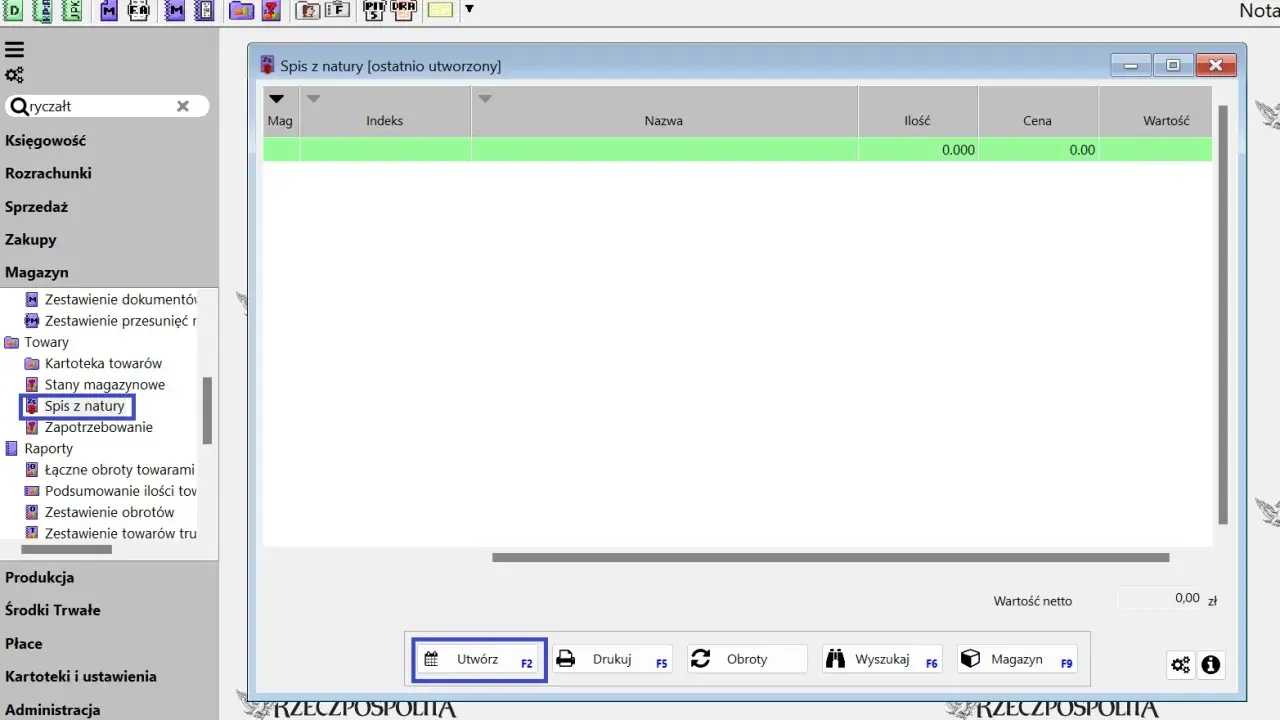Click the horizontal scrollbar of the table
Image resolution: width=1280 pixels, height=720 pixels.
pos(830,558)
